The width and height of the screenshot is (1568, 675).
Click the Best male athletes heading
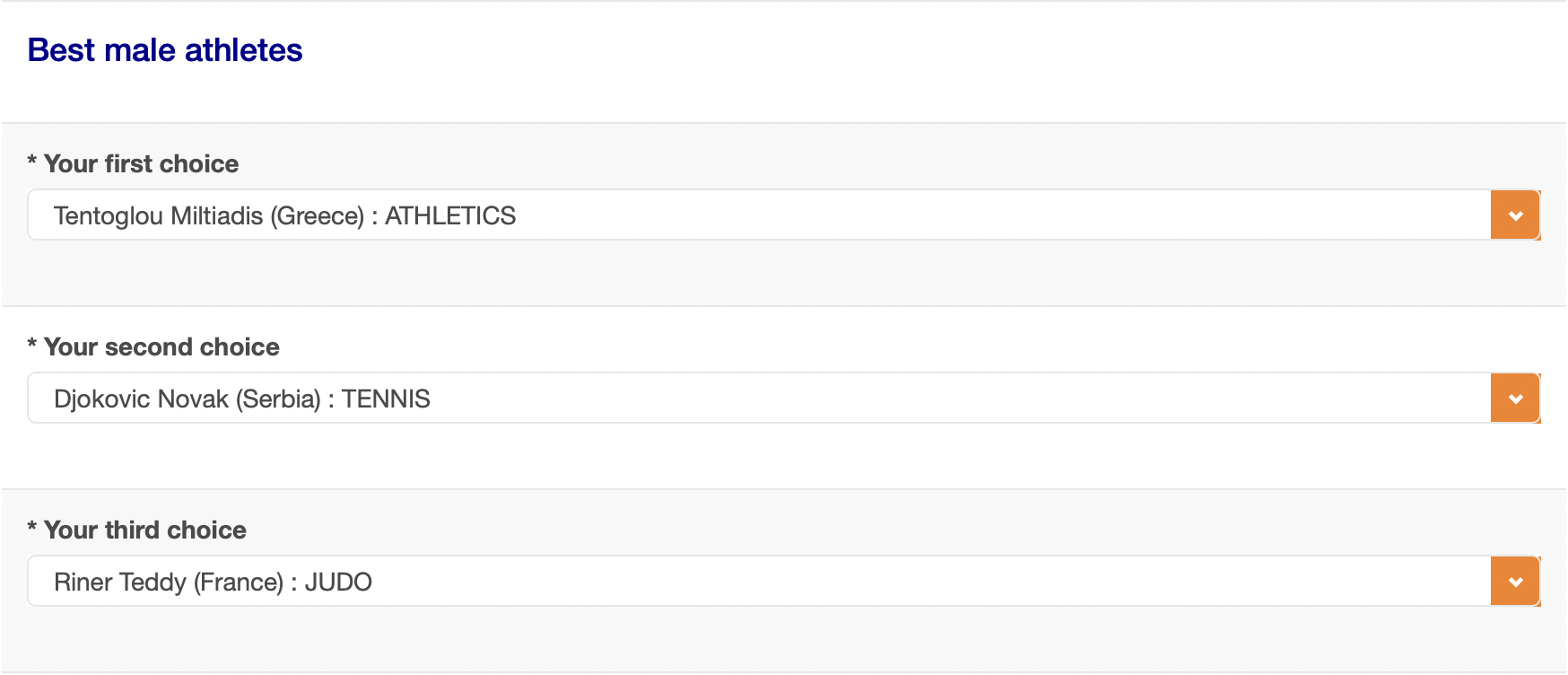point(165,50)
